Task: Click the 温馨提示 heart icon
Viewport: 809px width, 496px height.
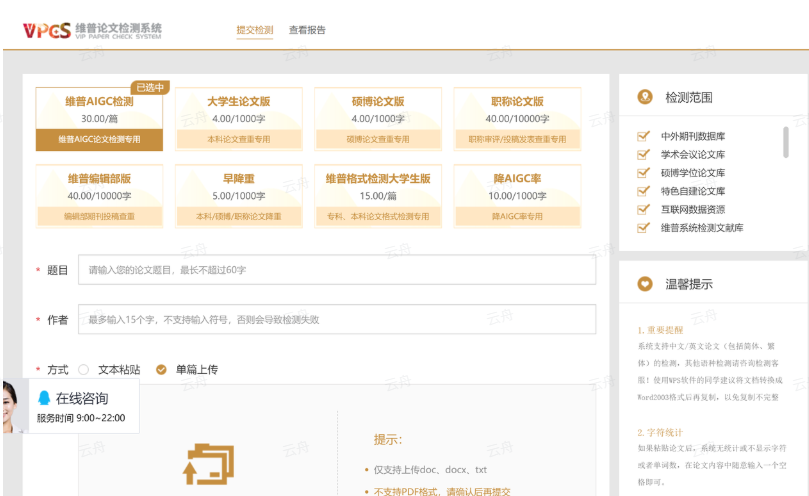Action: click(x=645, y=284)
